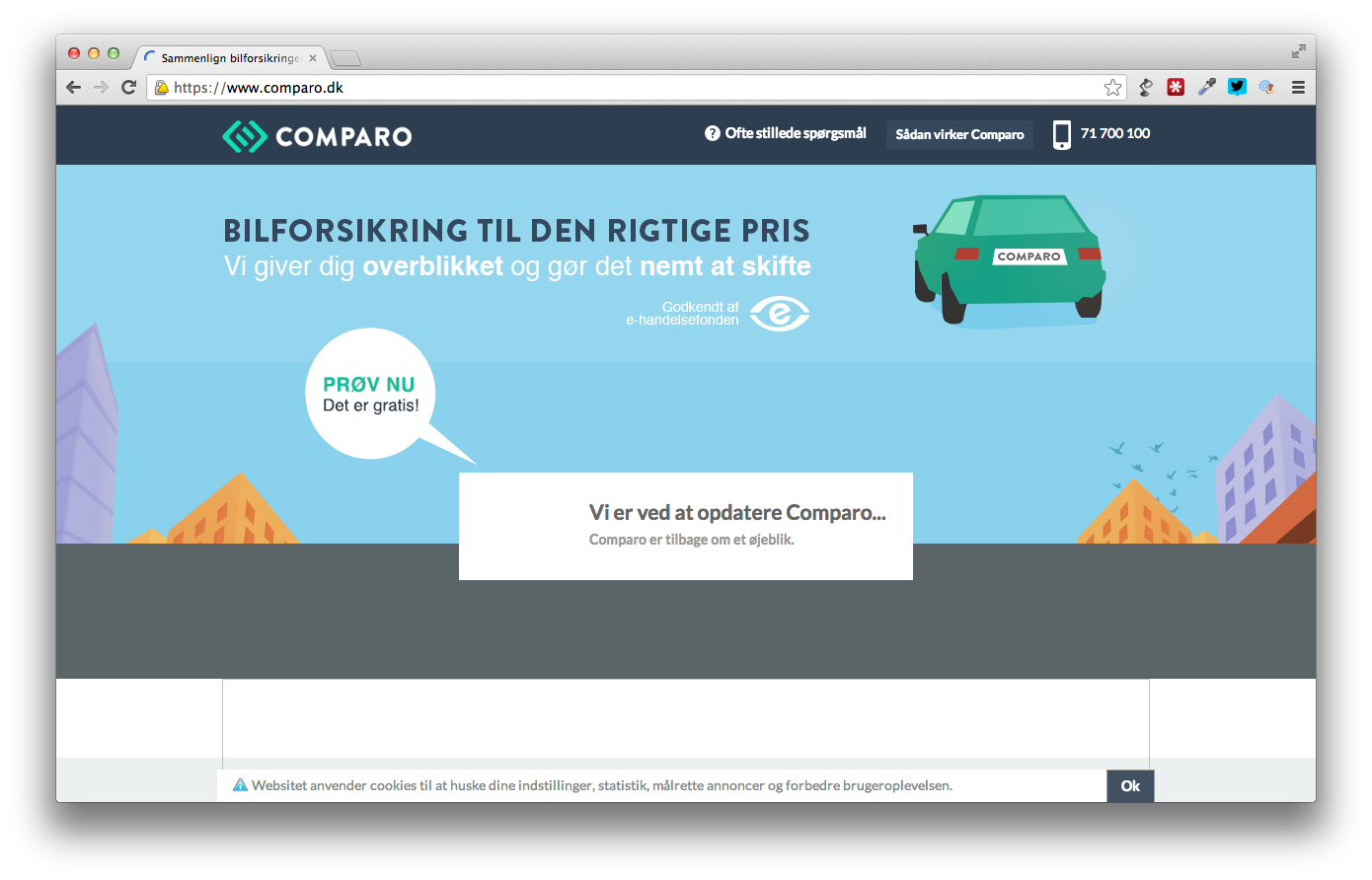Screen dimensions: 1372x880
Task: Activate the eyedropper color picker extension
Action: [x=1206, y=88]
